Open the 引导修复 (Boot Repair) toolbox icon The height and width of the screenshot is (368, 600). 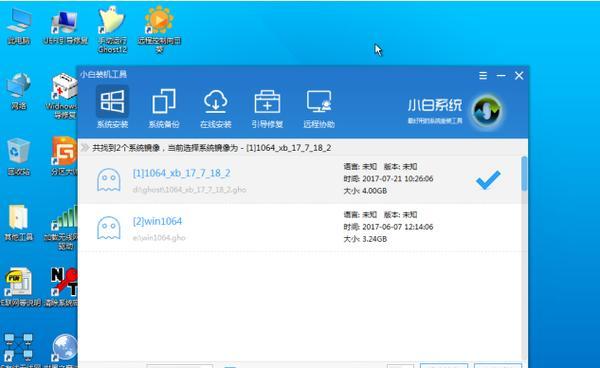pos(267,101)
